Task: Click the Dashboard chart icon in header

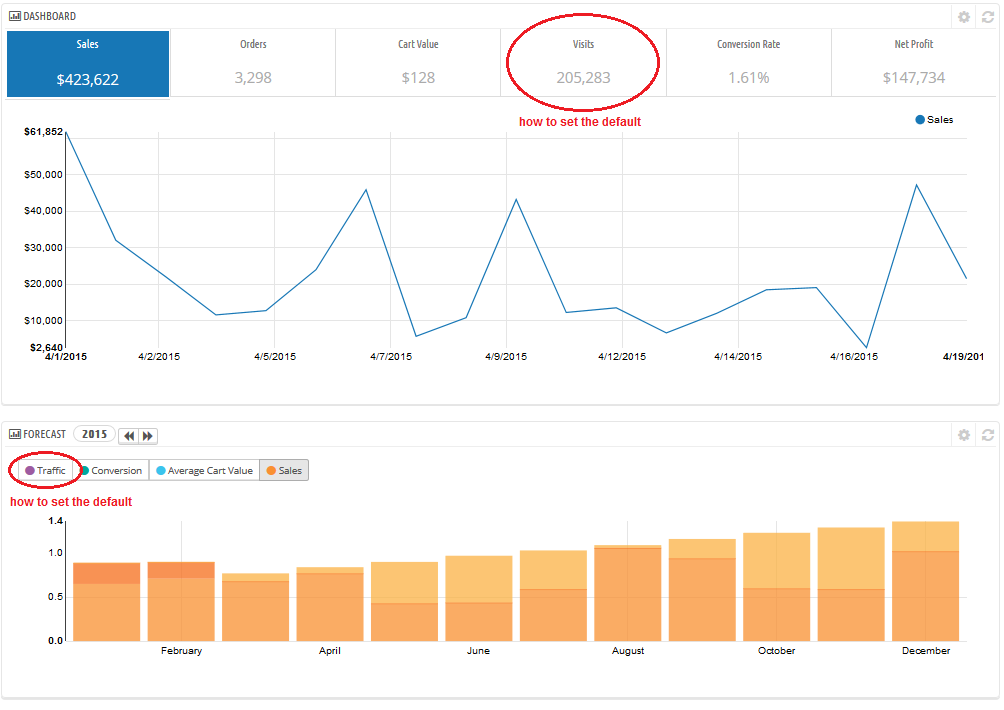Action: [x=15, y=17]
